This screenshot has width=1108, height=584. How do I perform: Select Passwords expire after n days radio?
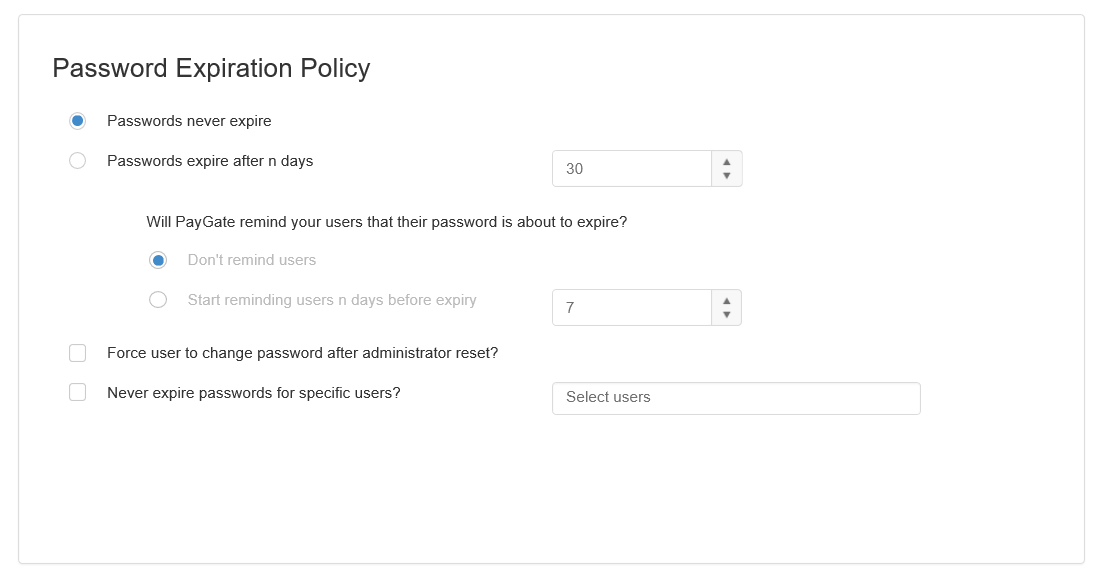[78, 160]
